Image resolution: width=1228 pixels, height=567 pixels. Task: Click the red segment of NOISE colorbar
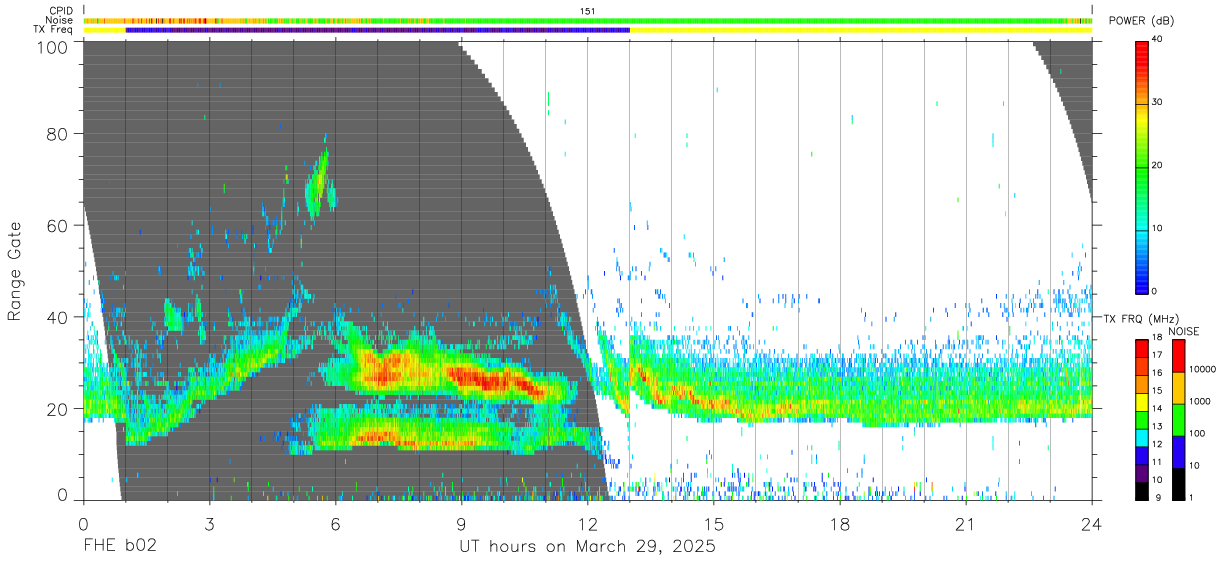pos(1178,355)
